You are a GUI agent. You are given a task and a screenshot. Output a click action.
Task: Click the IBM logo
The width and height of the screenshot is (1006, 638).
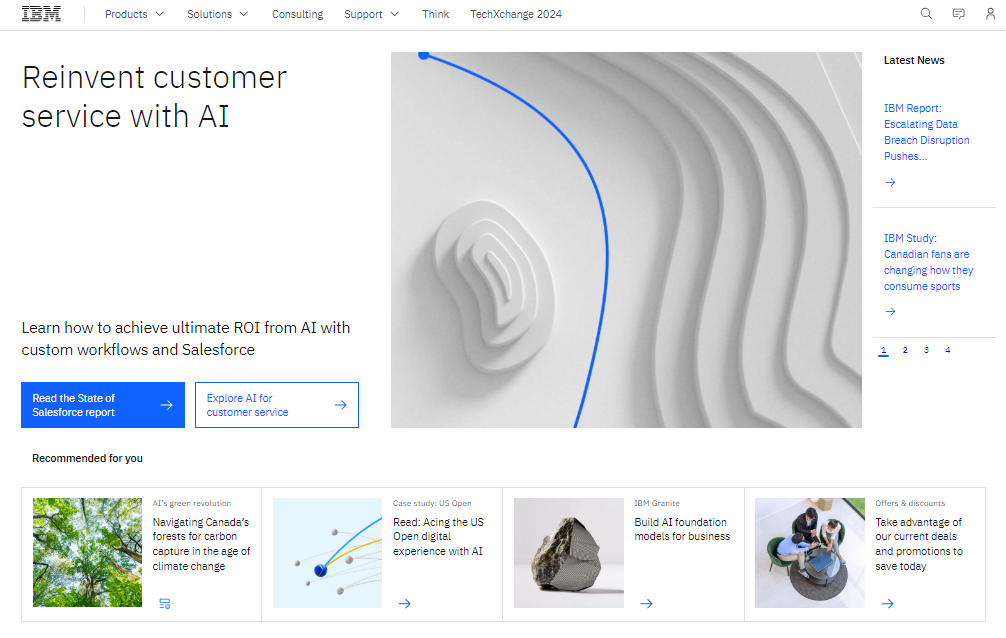pyautogui.click(x=41, y=13)
